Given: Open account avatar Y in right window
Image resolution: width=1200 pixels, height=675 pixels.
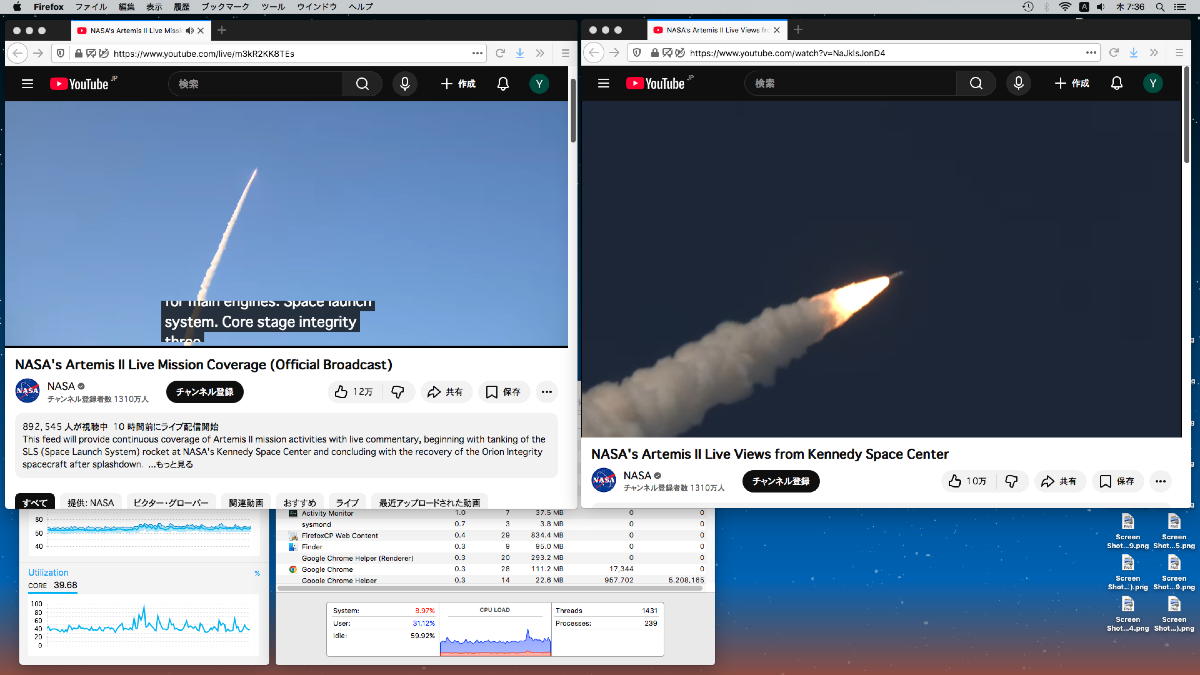Looking at the screenshot, I should 1153,84.
